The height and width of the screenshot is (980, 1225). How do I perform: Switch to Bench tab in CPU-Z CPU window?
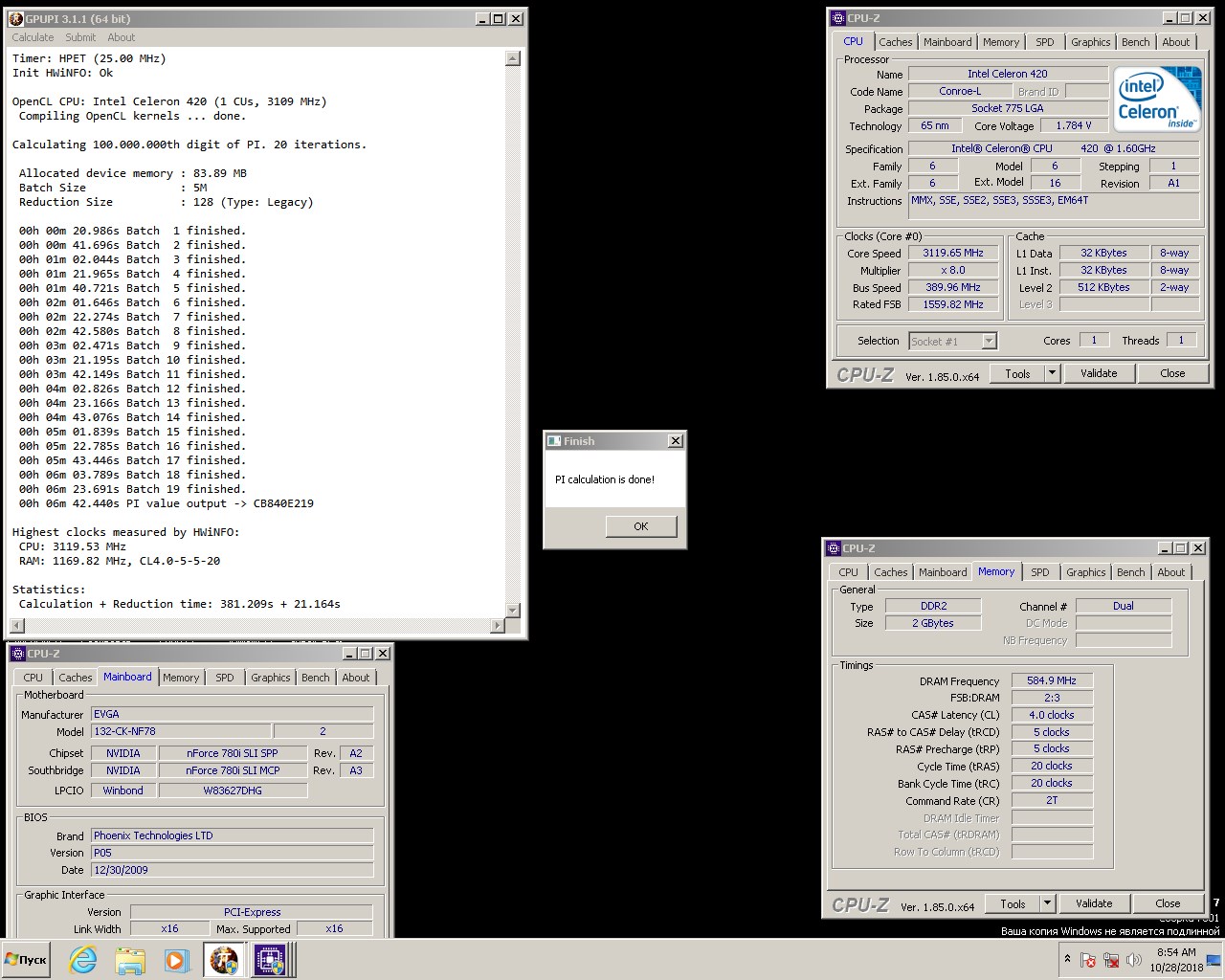tap(1136, 42)
